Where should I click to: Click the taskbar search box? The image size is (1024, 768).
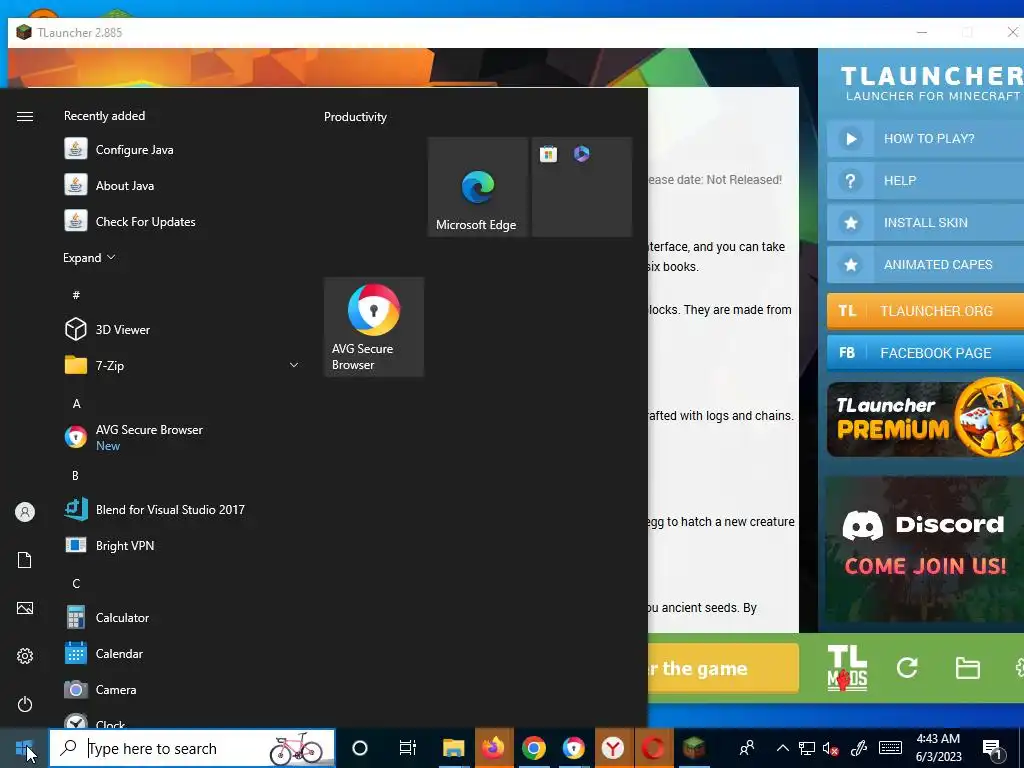tap(192, 748)
